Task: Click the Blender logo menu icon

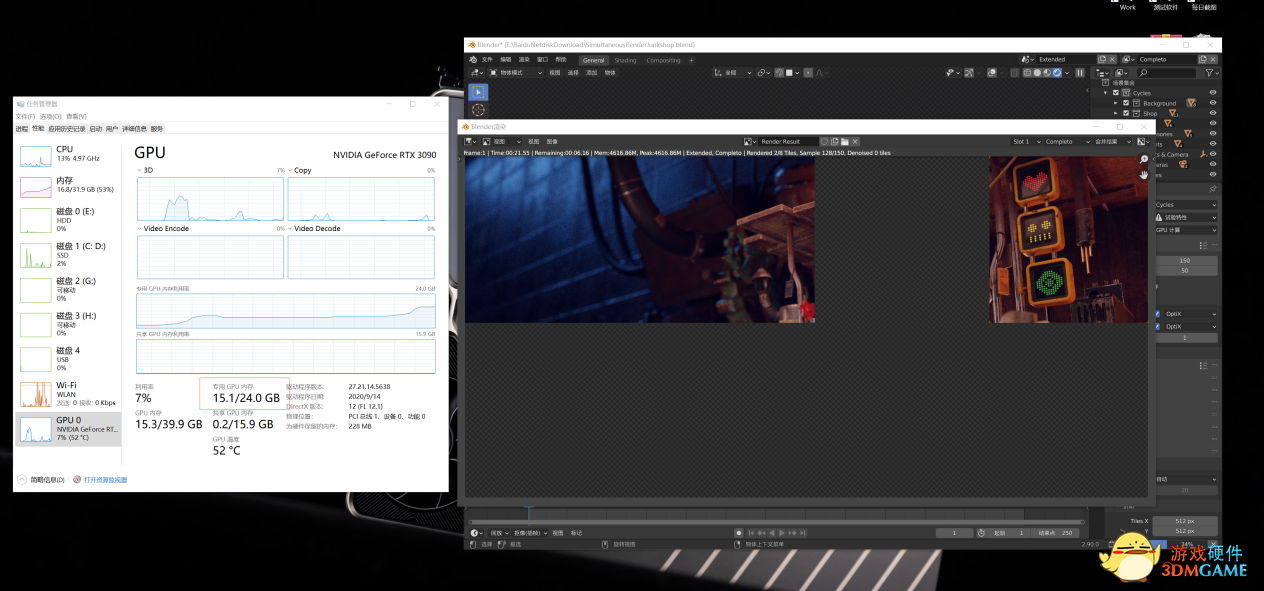Action: 473,60
